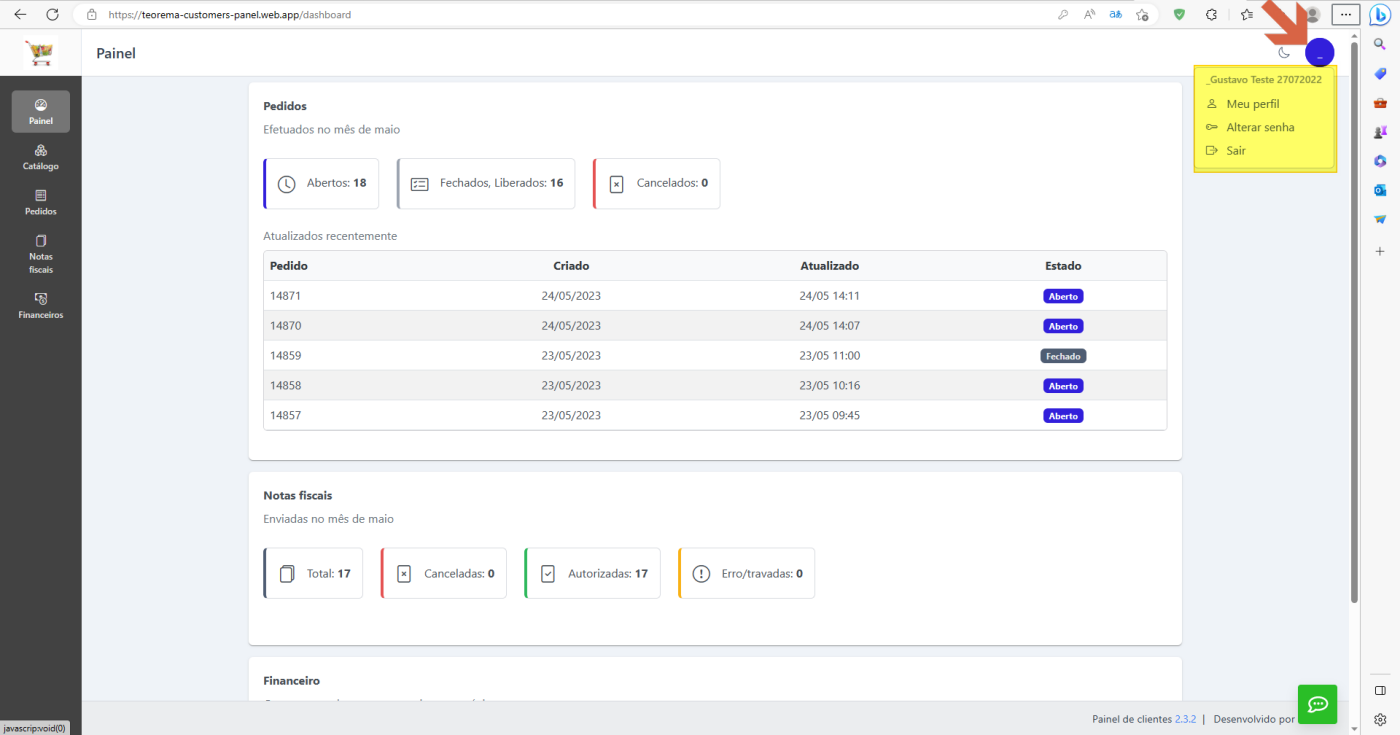The height and width of the screenshot is (735, 1400).
Task: Open order 14871 row
Action: pyautogui.click(x=715, y=296)
